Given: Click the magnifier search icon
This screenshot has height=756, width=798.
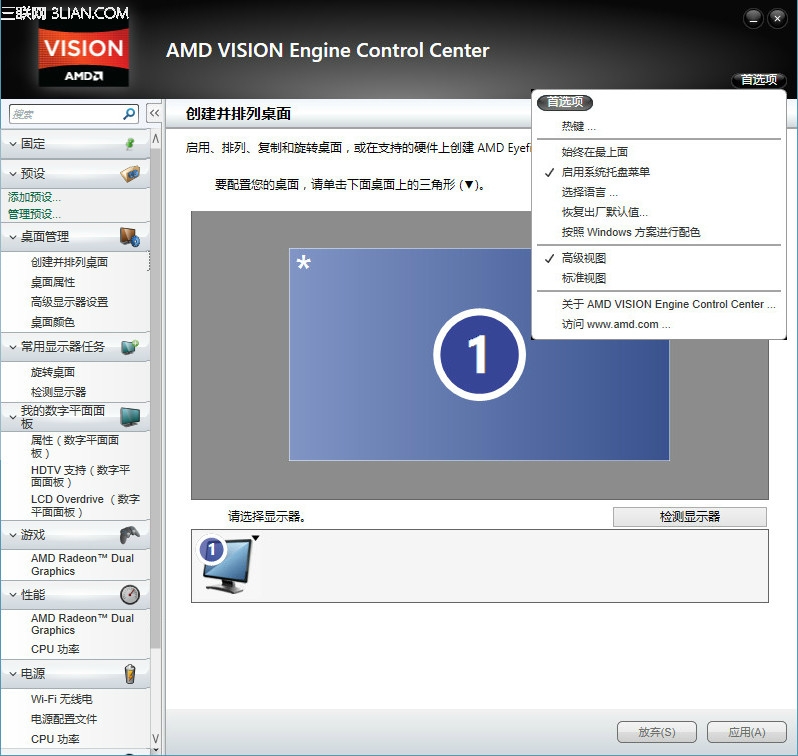Looking at the screenshot, I should coord(129,114).
